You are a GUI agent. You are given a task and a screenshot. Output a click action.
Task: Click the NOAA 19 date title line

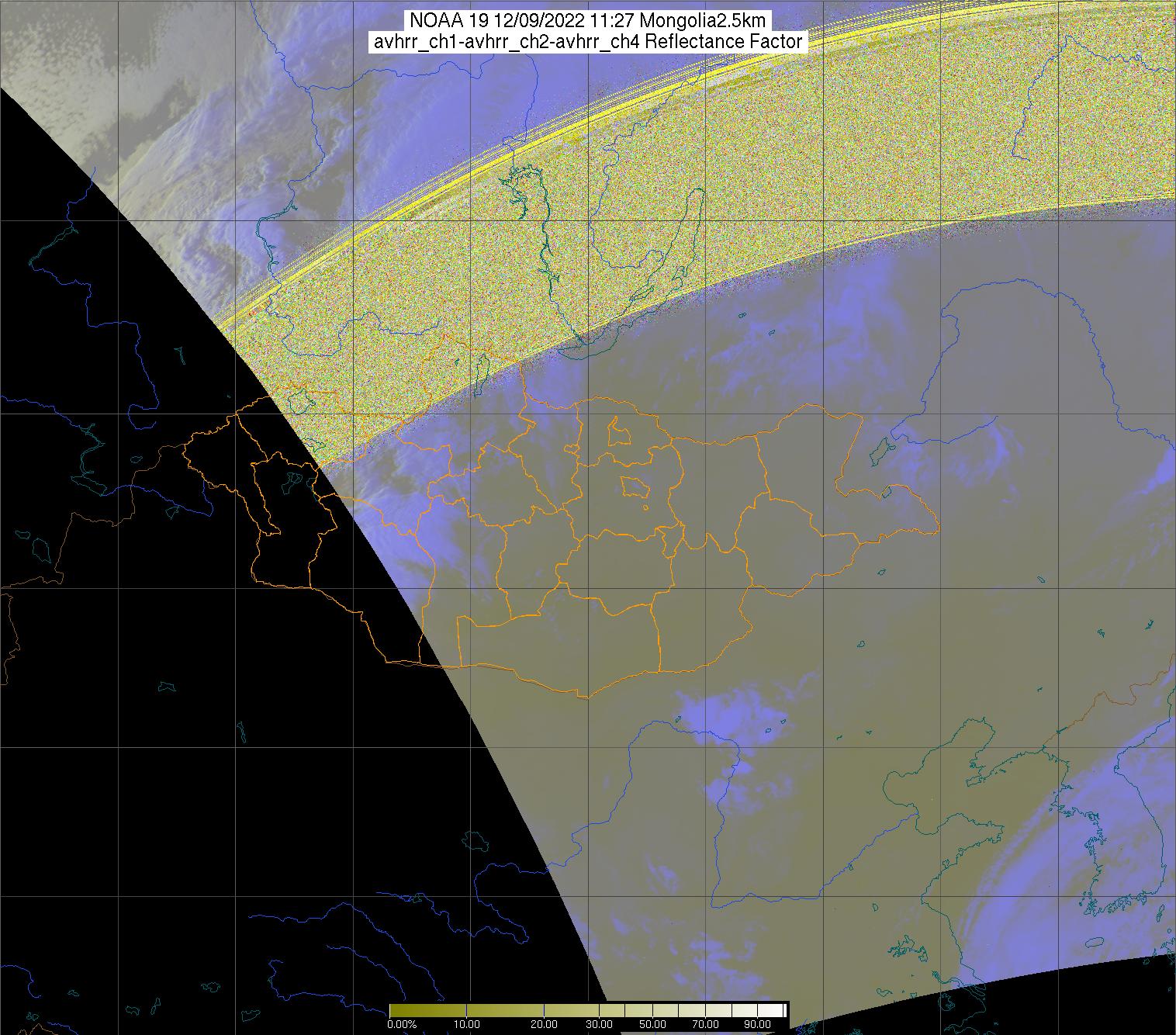588,21
